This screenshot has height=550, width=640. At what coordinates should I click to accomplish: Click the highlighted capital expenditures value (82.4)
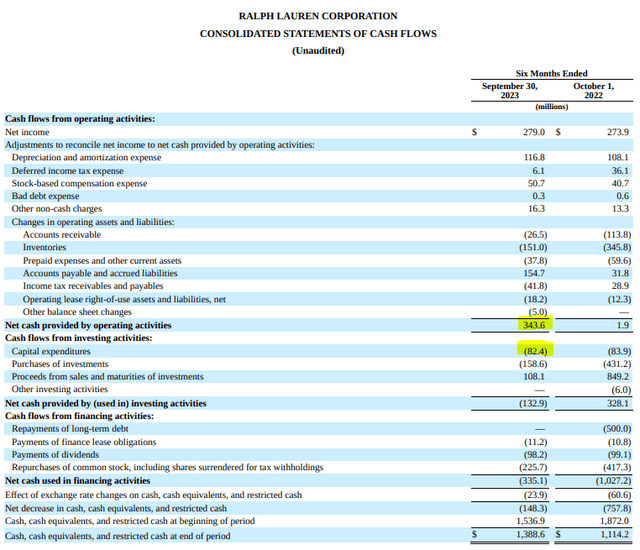pos(536,351)
